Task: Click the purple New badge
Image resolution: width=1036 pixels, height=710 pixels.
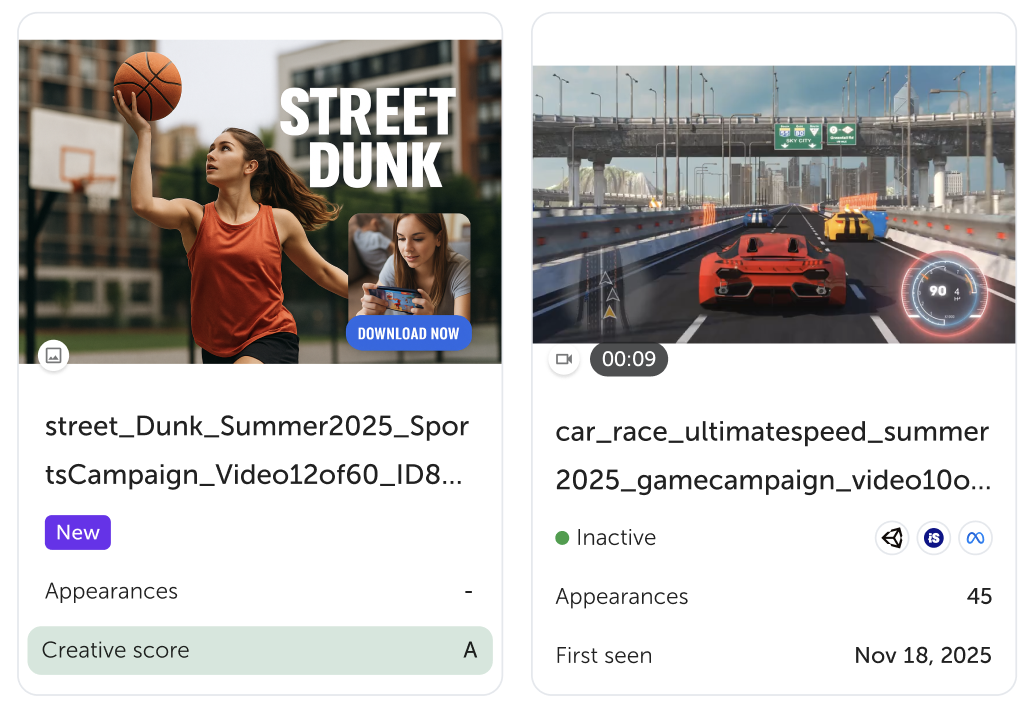Action: pyautogui.click(x=78, y=533)
